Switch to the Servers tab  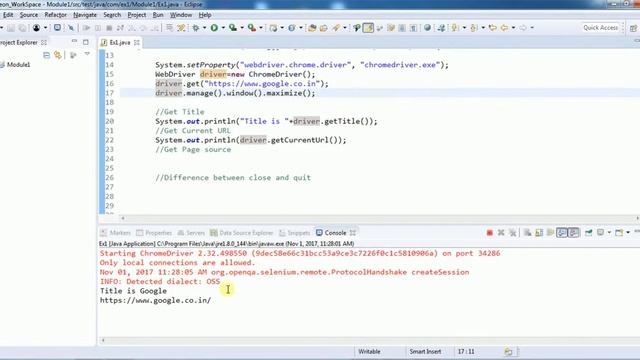click(191, 233)
